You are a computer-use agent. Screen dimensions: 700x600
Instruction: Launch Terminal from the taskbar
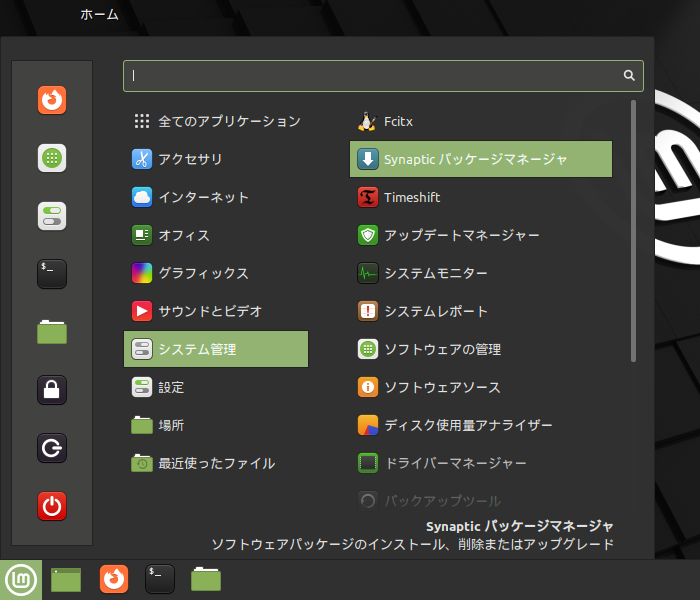160,579
